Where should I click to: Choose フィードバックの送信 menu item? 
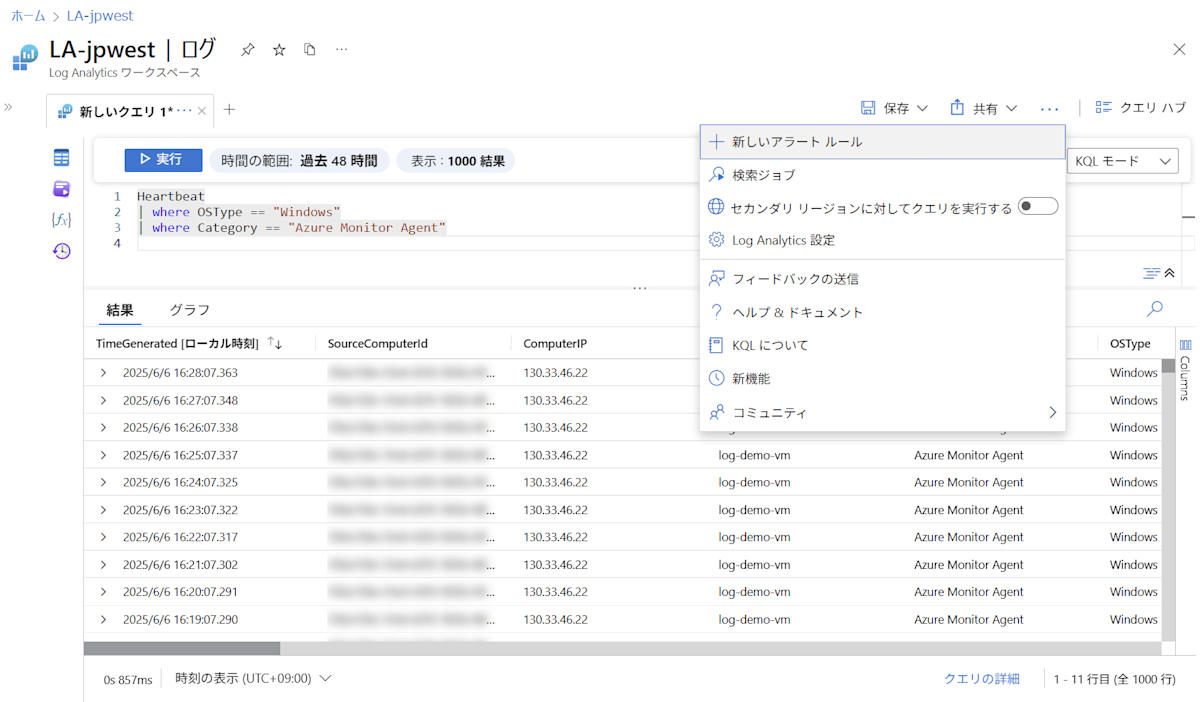883,279
